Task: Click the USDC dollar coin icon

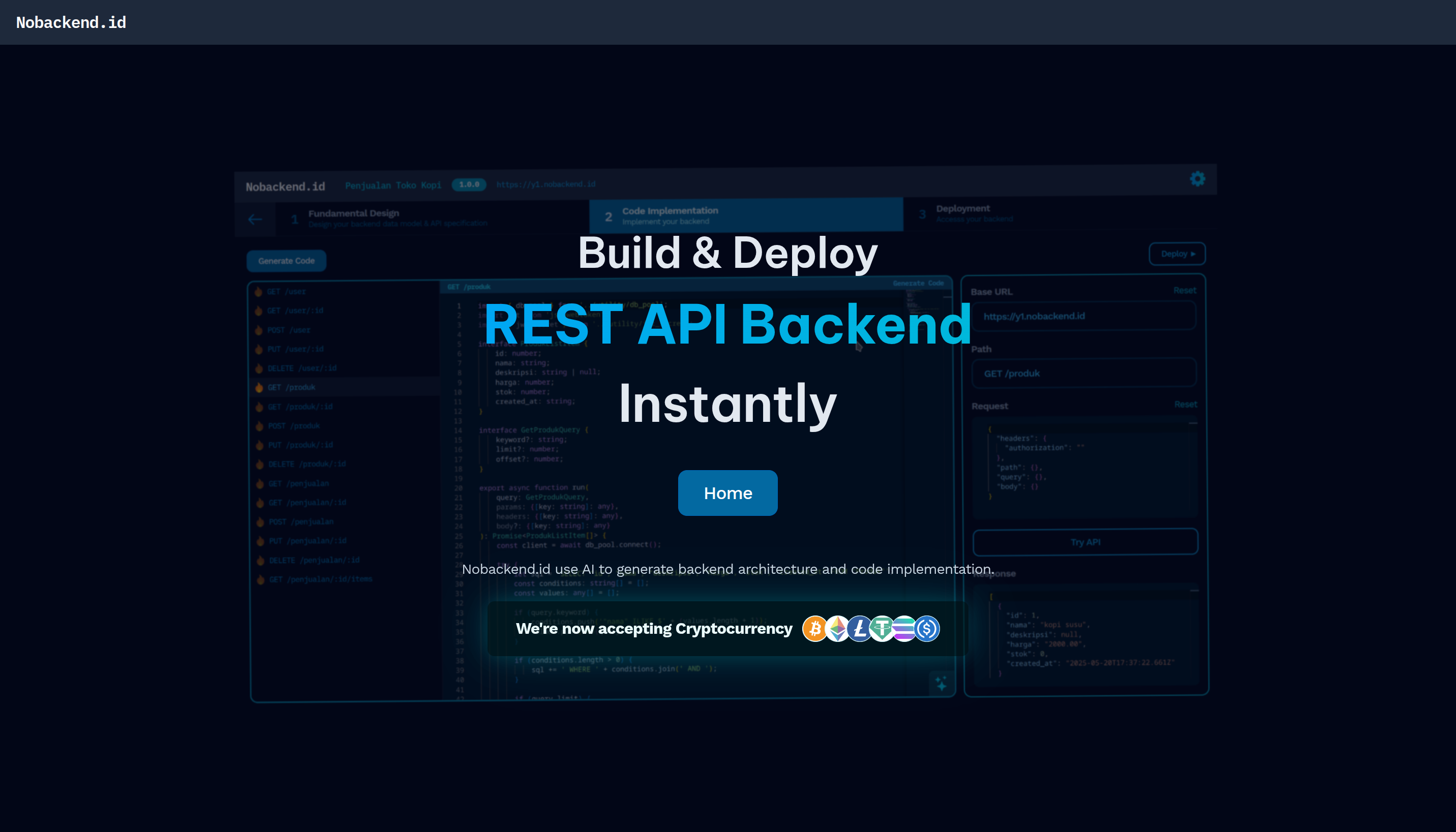Action: 927,629
